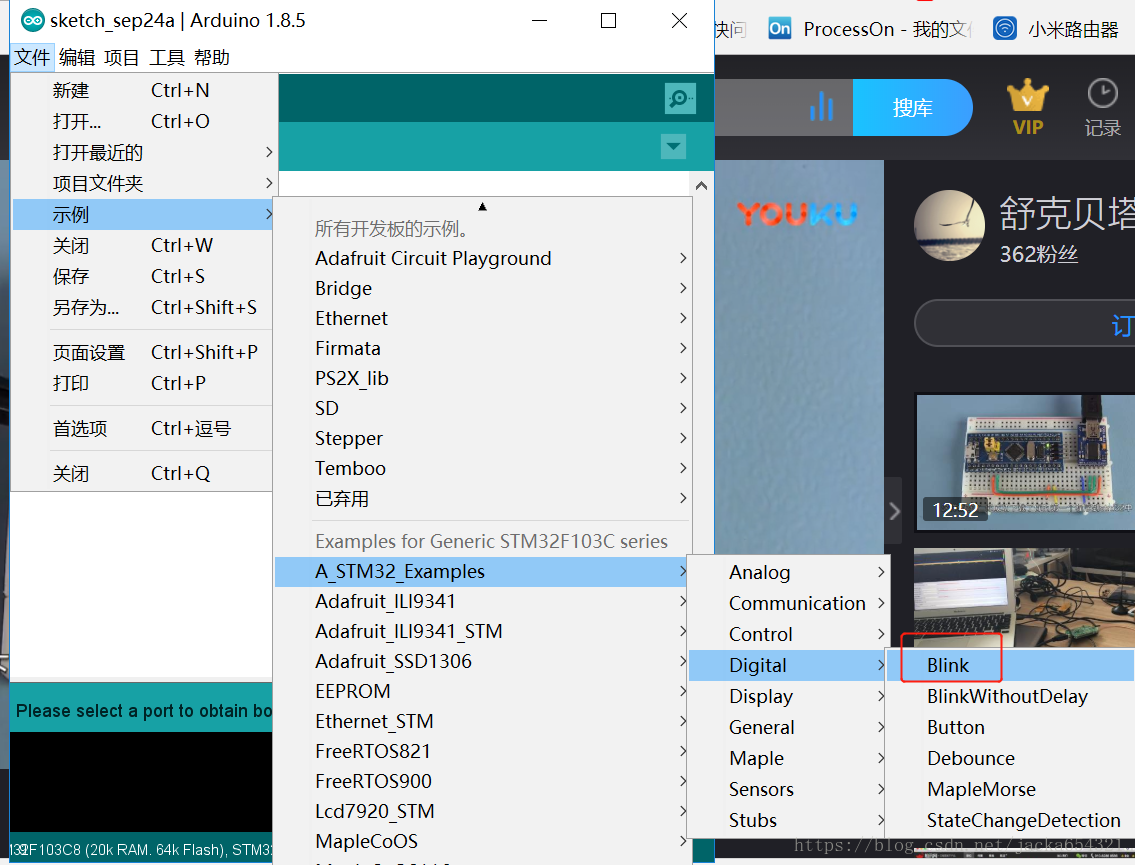Open the 编辑 menu
The height and width of the screenshot is (865, 1135).
pos(77,57)
